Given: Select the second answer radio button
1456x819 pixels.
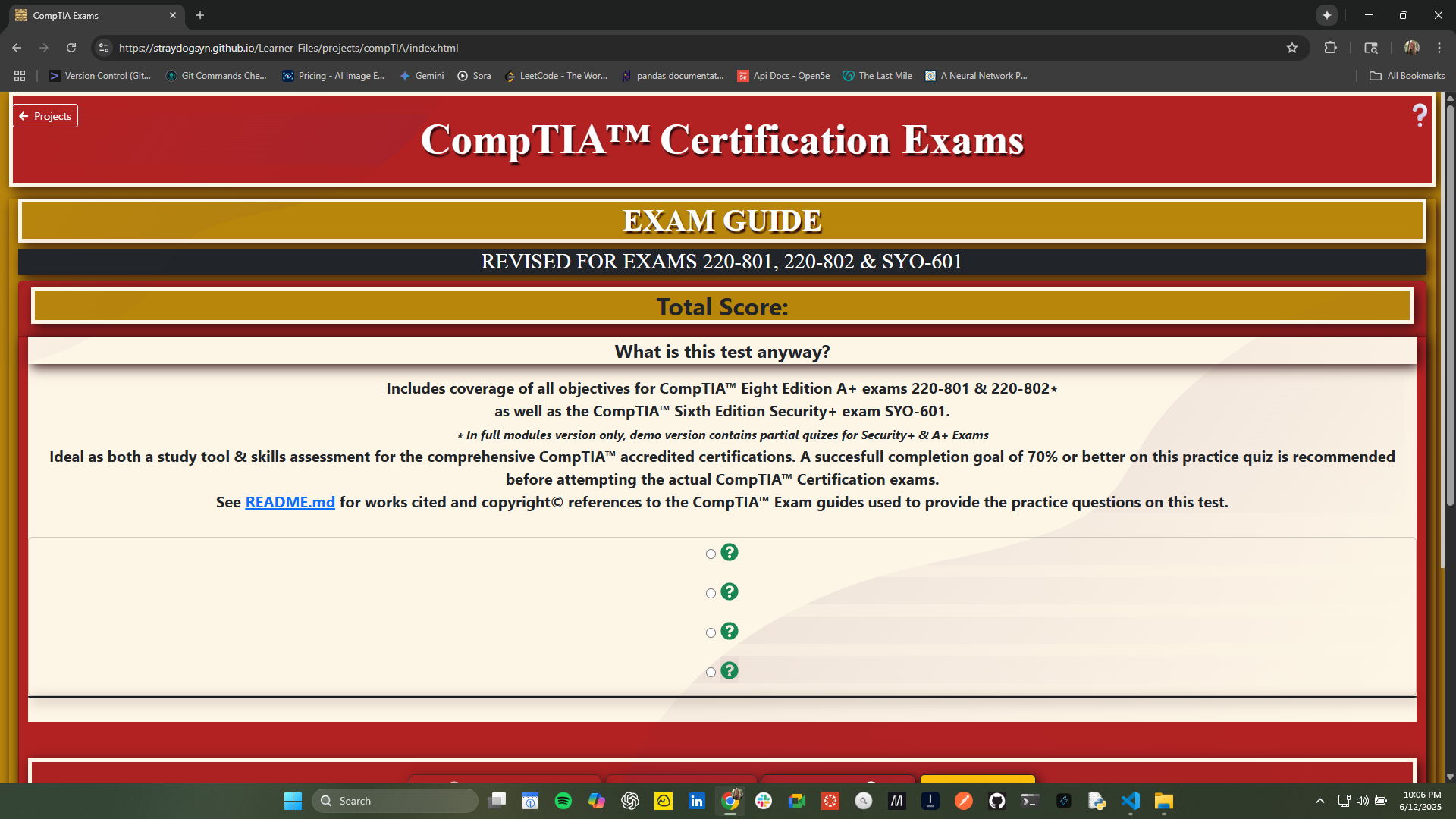Looking at the screenshot, I should (711, 593).
